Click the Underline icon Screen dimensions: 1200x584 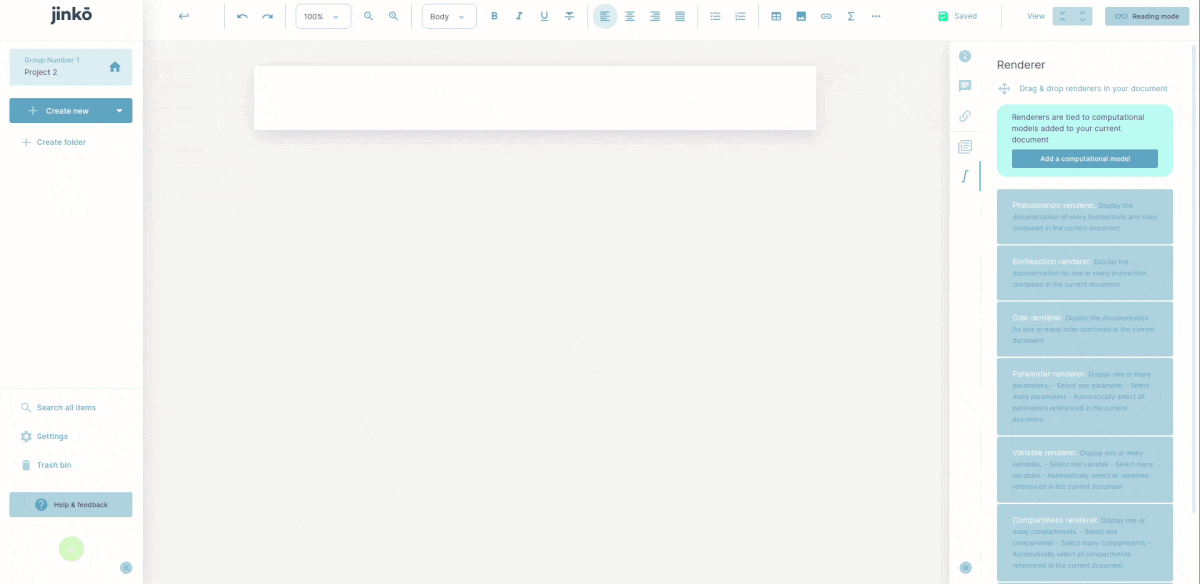[x=543, y=16]
